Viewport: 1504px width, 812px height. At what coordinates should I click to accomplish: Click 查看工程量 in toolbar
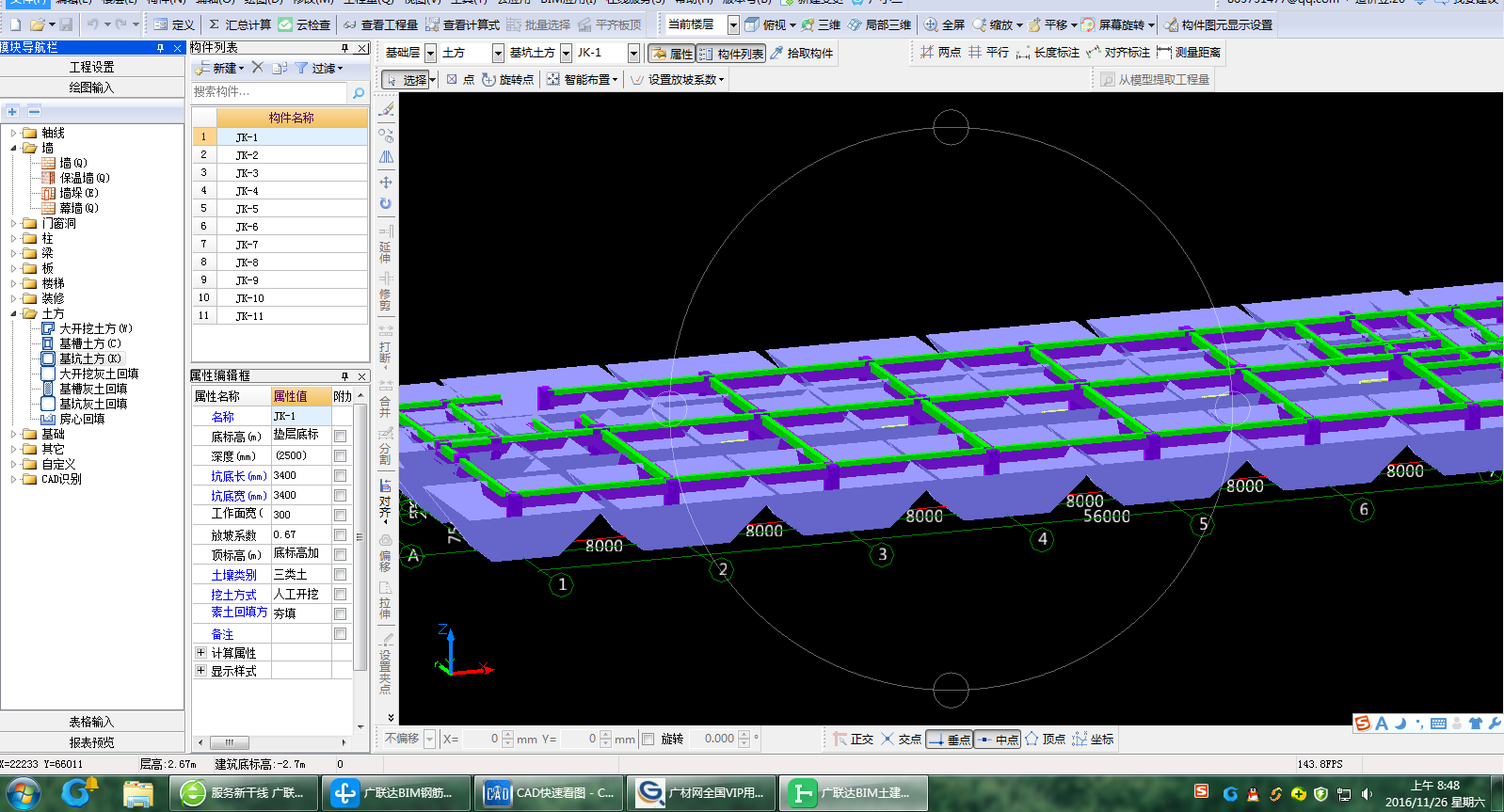pos(381,24)
